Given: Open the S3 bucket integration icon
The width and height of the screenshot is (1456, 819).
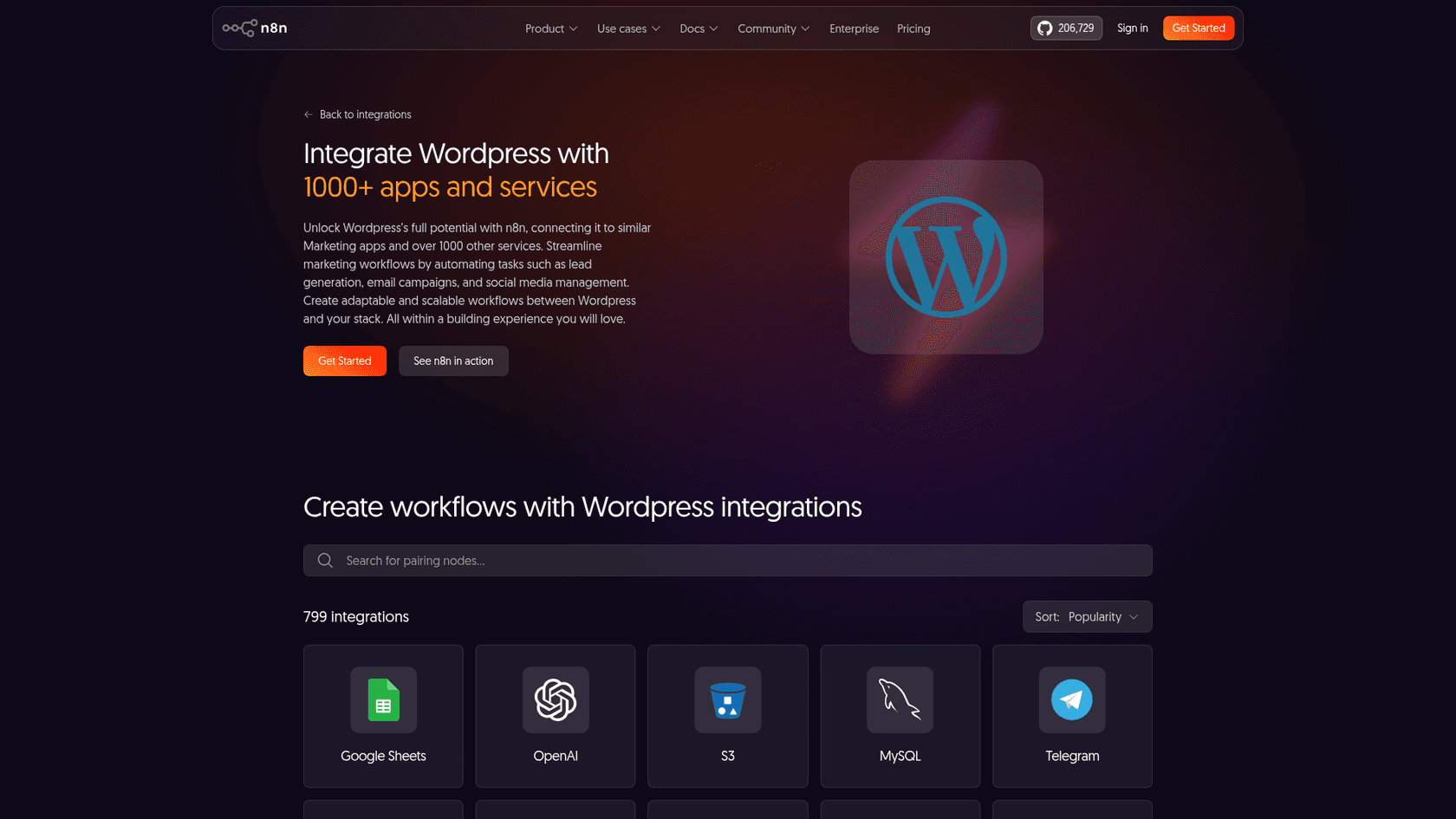Looking at the screenshot, I should pyautogui.click(x=728, y=699).
